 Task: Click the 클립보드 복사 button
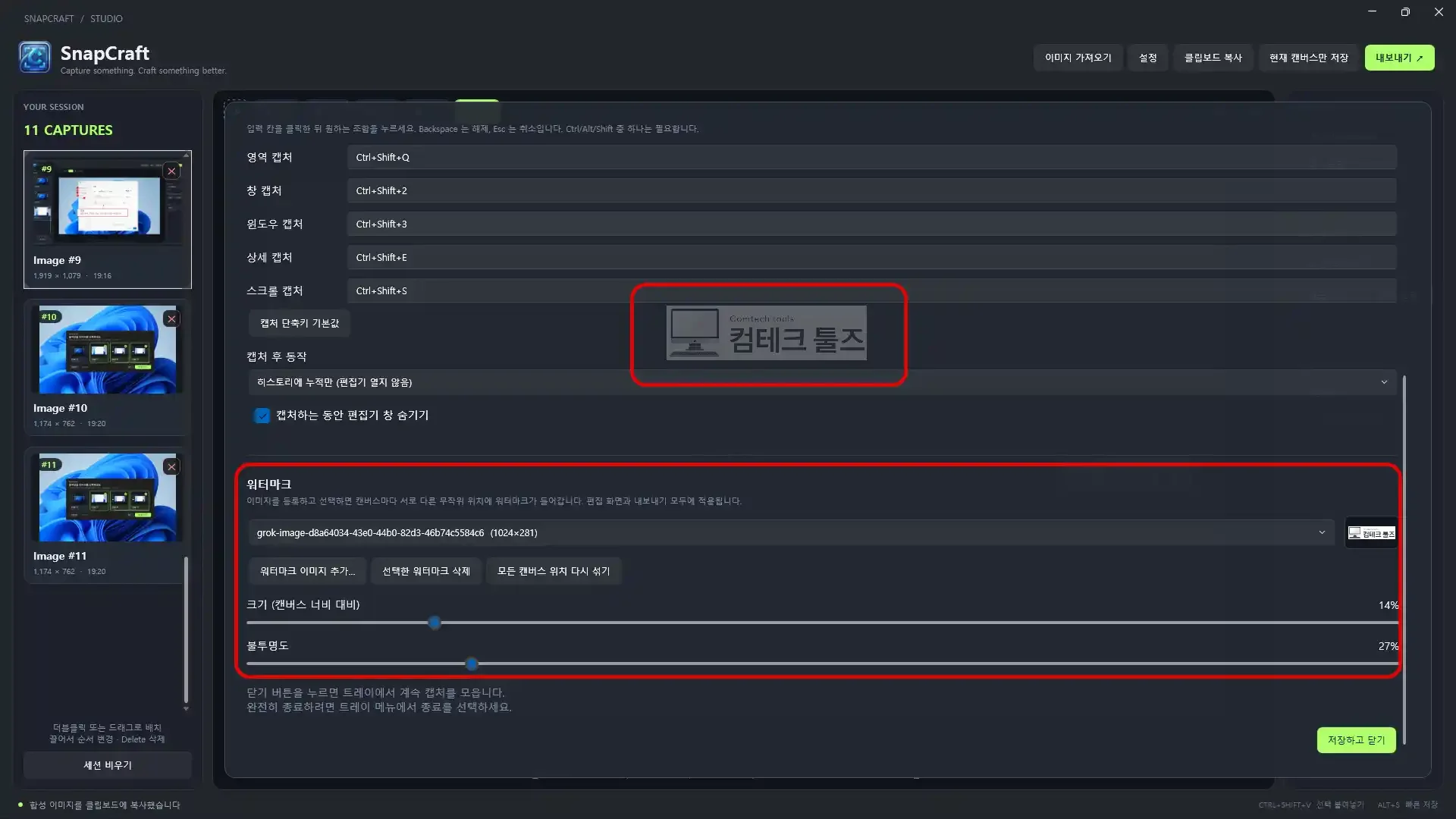[1213, 58]
